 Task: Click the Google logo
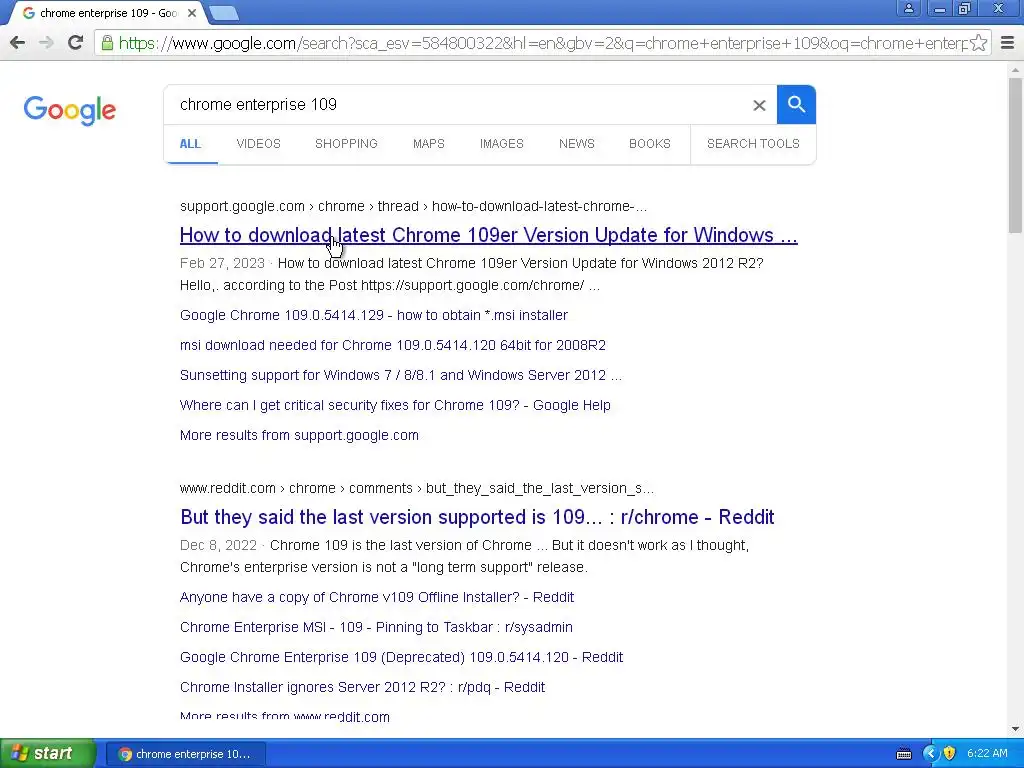pyautogui.click(x=70, y=110)
